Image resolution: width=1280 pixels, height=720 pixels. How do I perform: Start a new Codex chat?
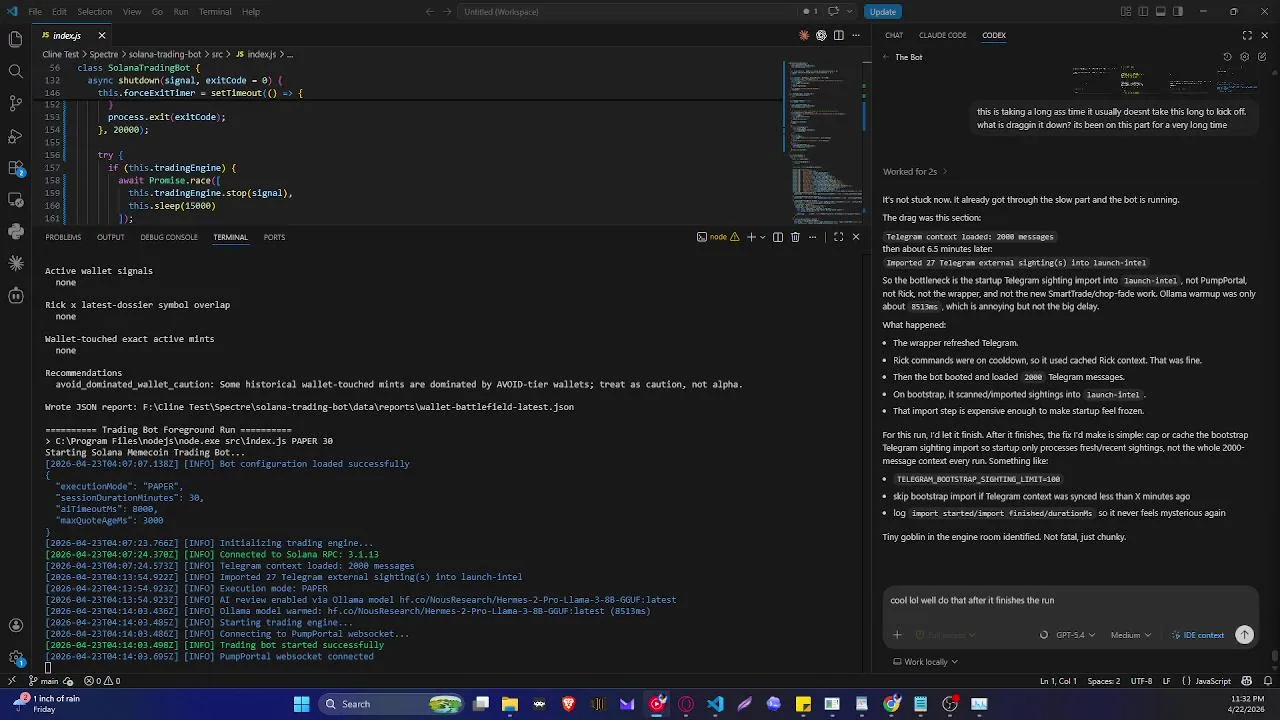tap(1261, 57)
